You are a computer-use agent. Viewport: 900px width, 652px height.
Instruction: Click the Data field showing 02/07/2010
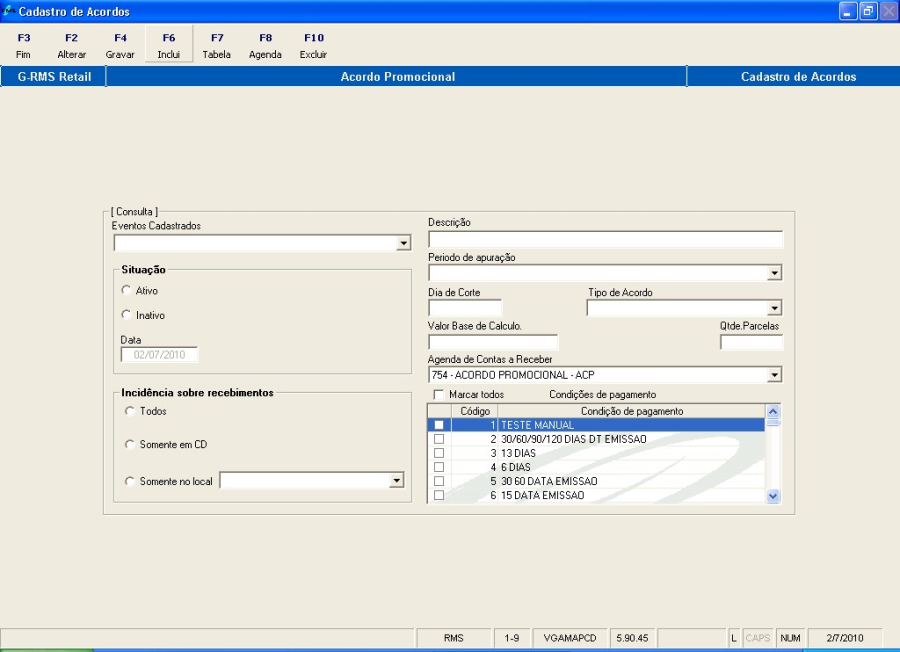[160, 355]
